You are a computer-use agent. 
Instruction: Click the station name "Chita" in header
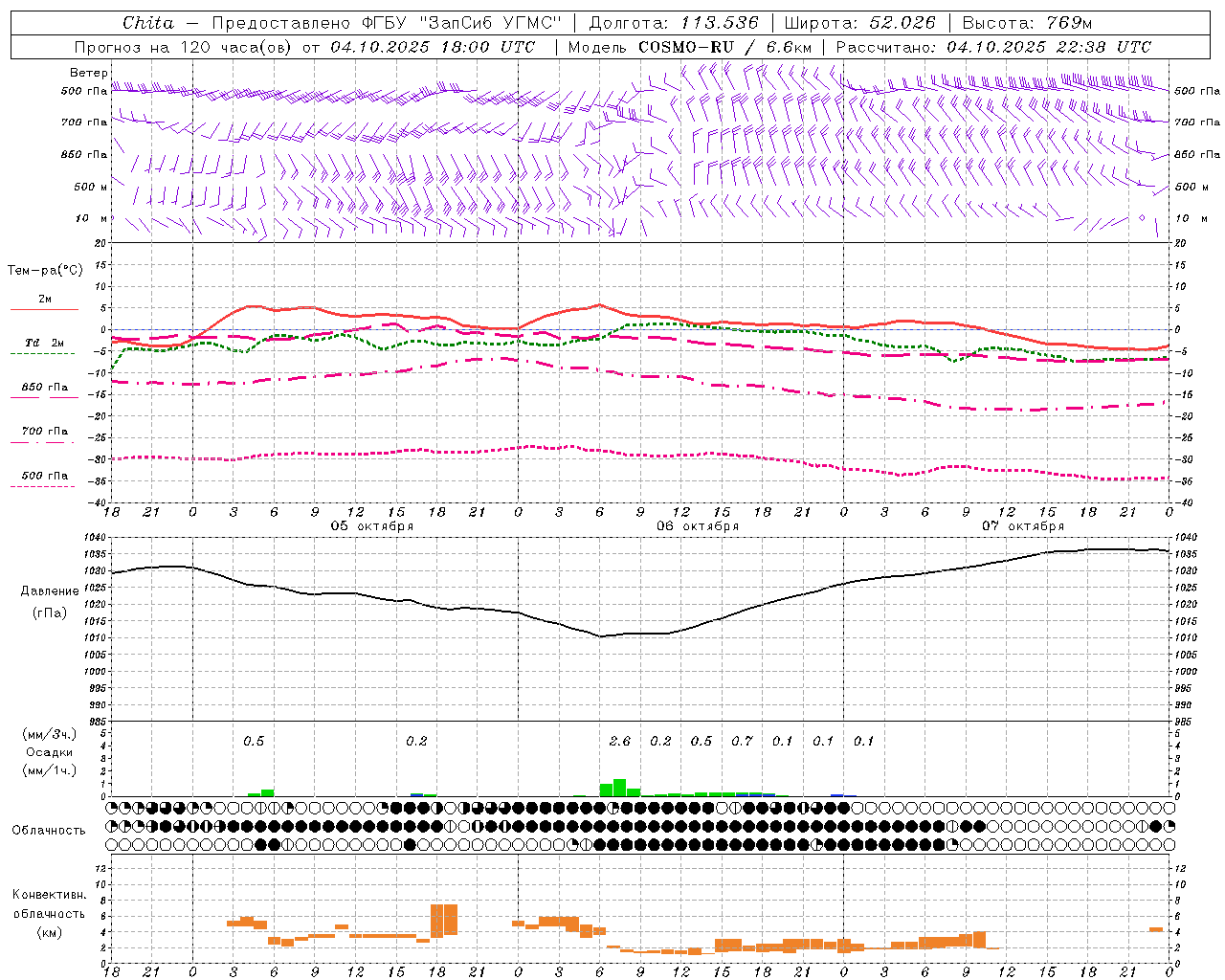pyautogui.click(x=148, y=23)
